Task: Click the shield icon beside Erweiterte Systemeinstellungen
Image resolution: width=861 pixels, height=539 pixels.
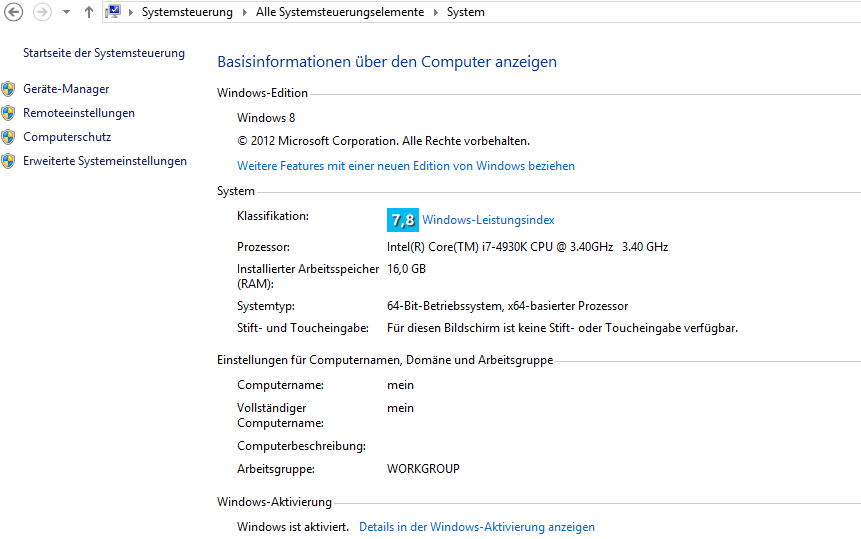Action: point(8,161)
